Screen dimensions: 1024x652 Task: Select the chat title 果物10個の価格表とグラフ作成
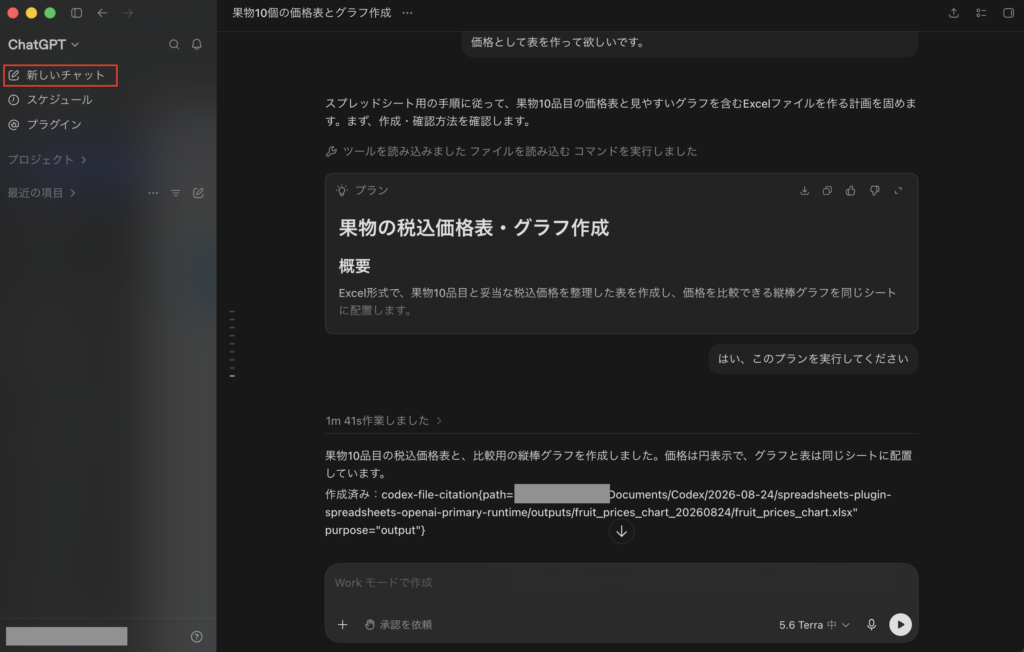[312, 13]
